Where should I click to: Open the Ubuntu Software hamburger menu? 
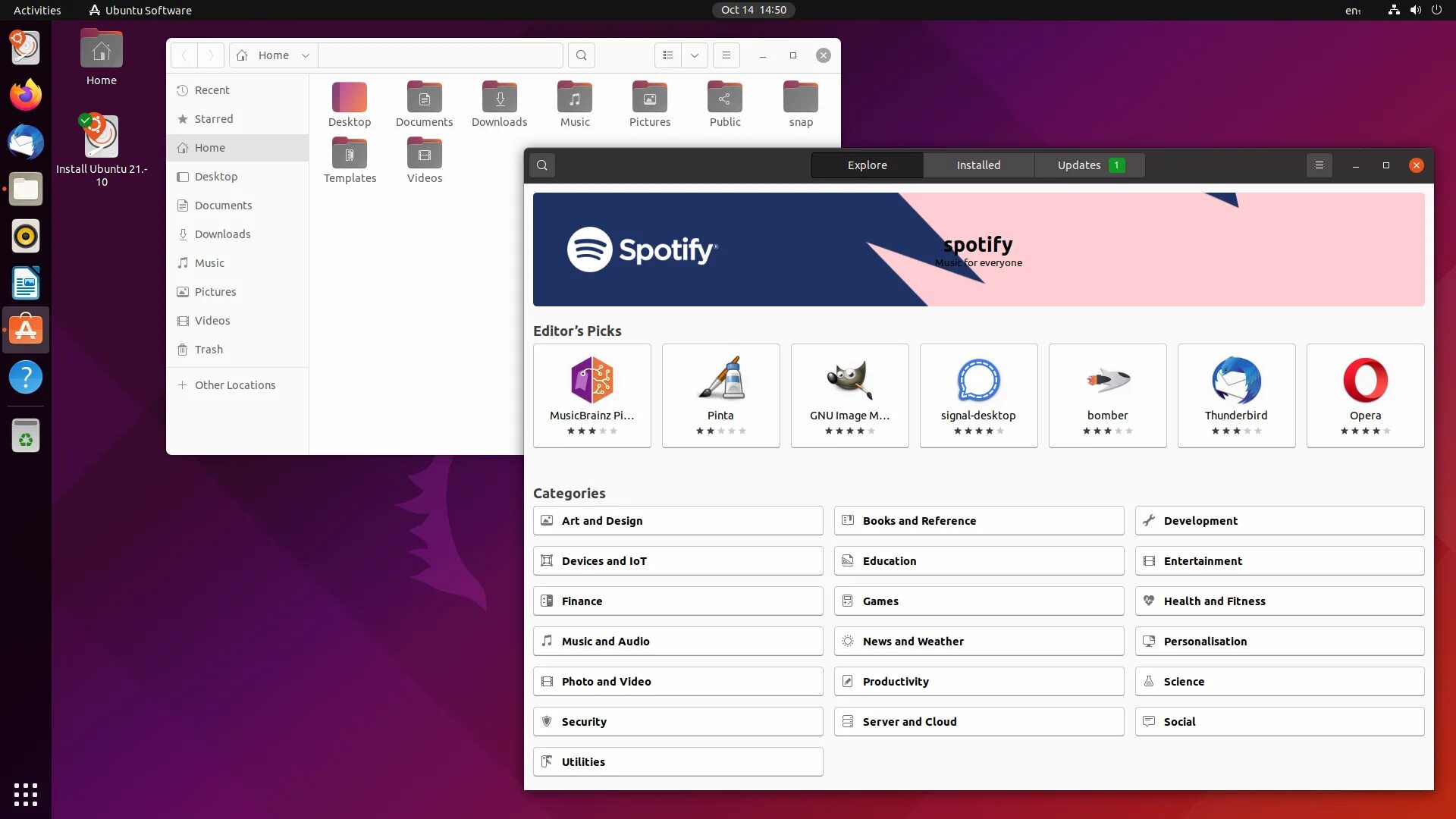coord(1319,165)
